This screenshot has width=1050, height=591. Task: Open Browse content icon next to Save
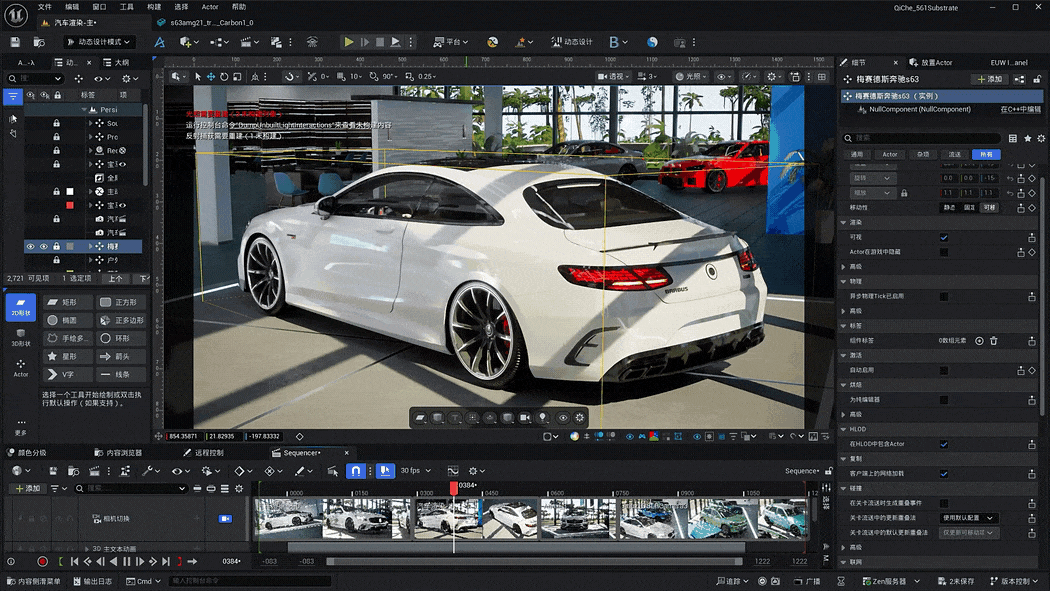point(40,42)
